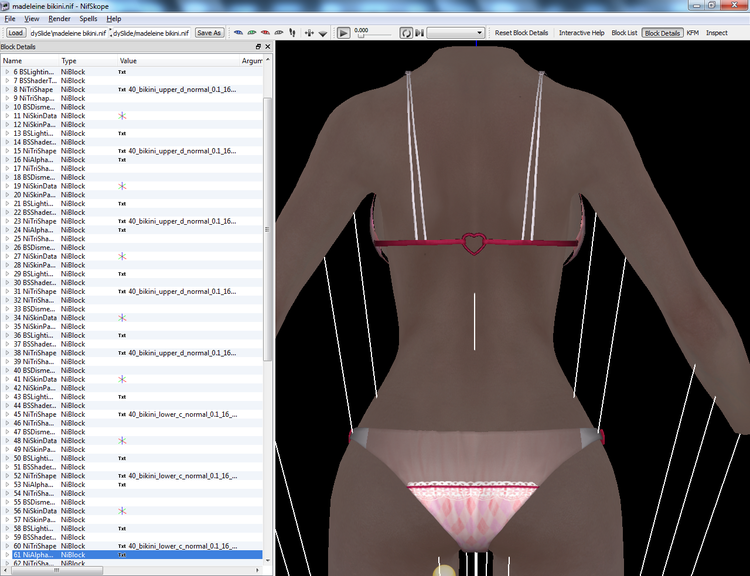This screenshot has width=750, height=576.
Task: Expand row 16 NiAlpha...
Action: coord(7,160)
